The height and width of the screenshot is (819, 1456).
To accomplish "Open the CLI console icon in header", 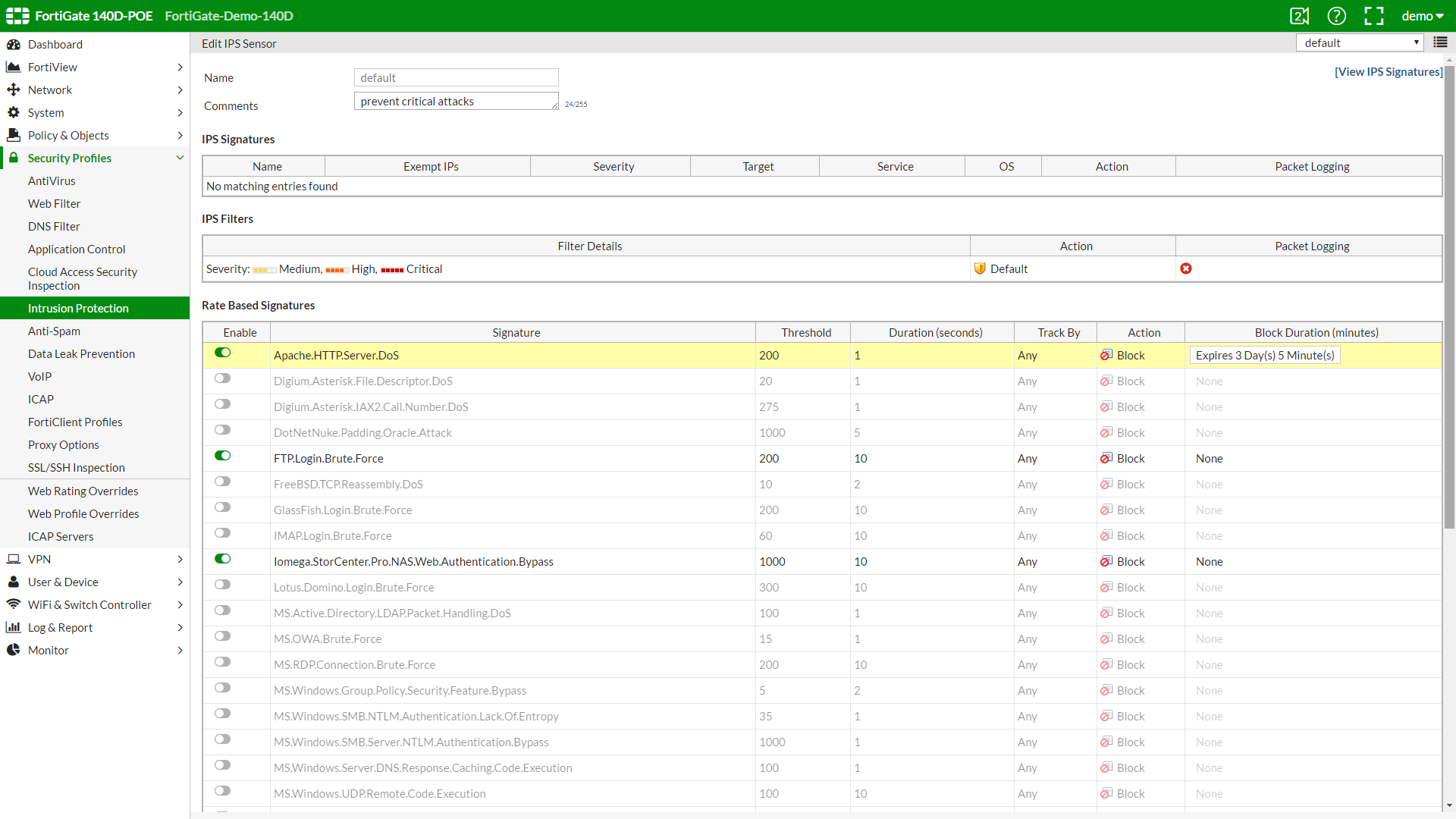I will pyautogui.click(x=1299, y=16).
